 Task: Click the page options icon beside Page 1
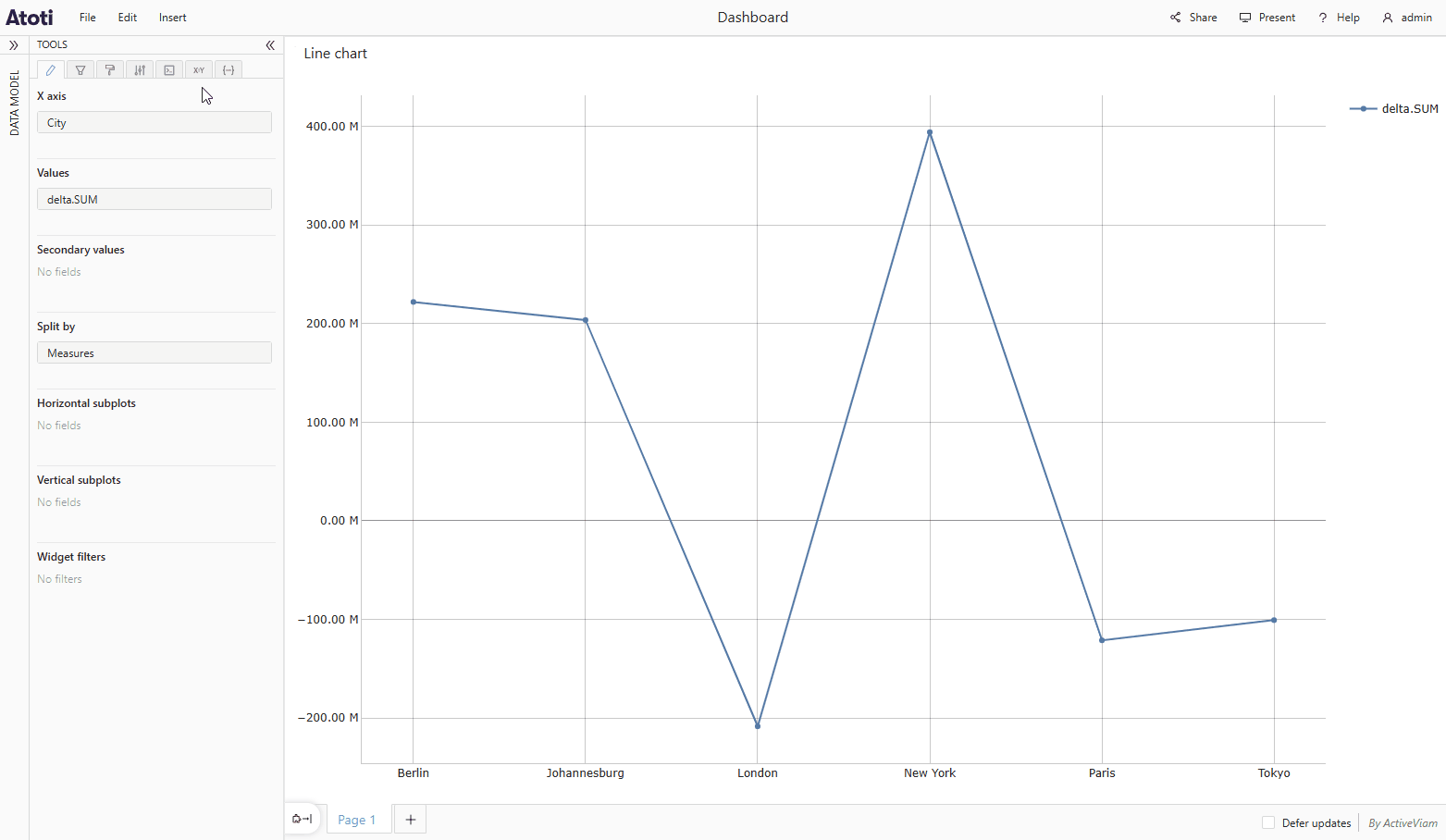point(301,819)
